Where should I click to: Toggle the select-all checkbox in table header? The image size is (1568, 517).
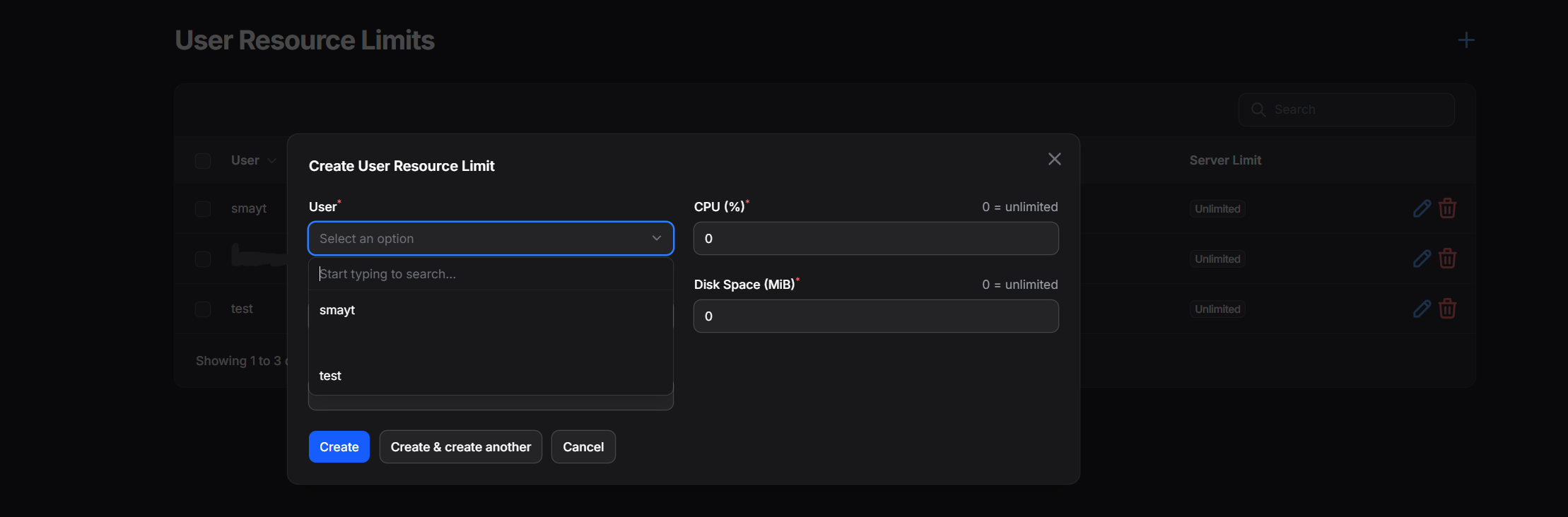coord(203,161)
